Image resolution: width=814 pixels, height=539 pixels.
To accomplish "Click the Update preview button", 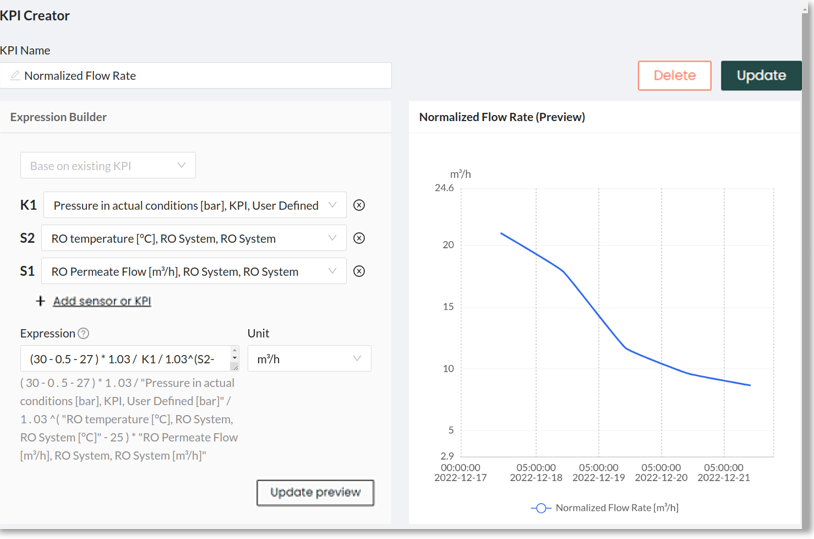I will tap(315, 493).
